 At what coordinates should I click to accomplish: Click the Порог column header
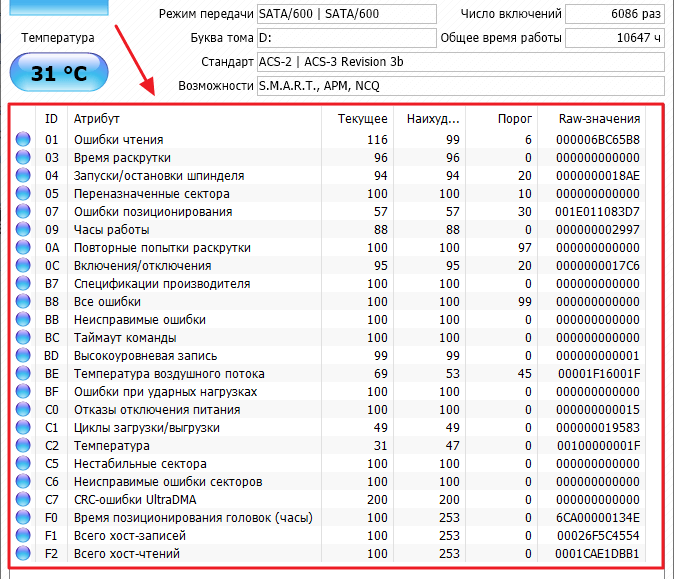(x=515, y=119)
